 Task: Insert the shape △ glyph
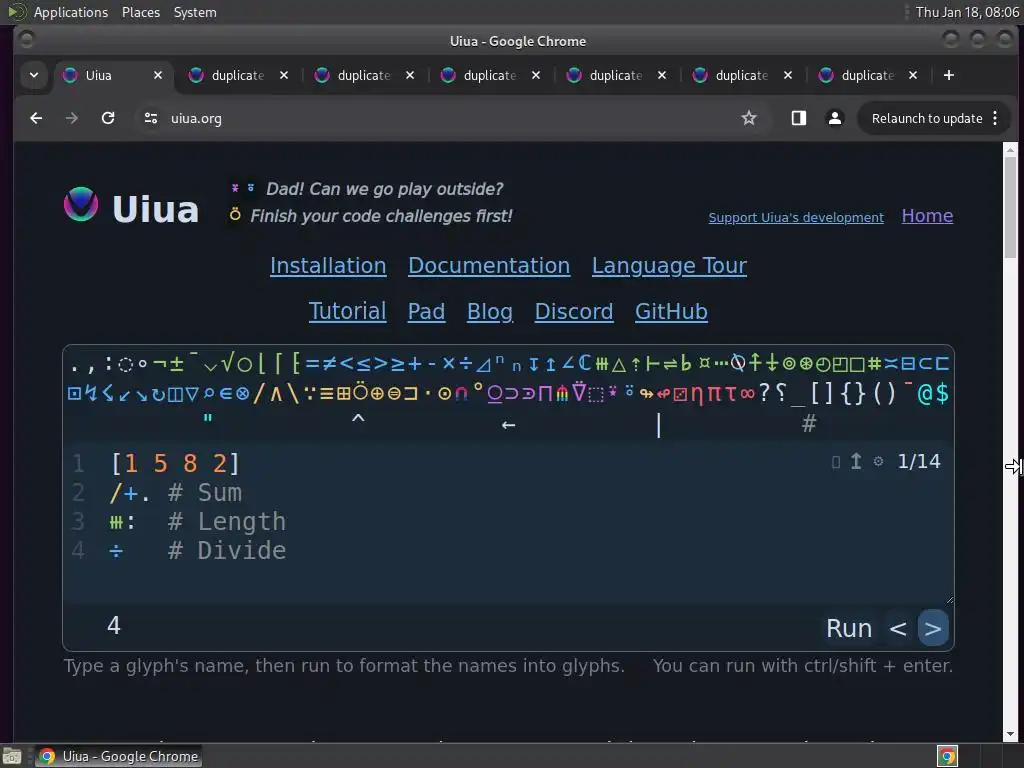pyautogui.click(x=618, y=365)
